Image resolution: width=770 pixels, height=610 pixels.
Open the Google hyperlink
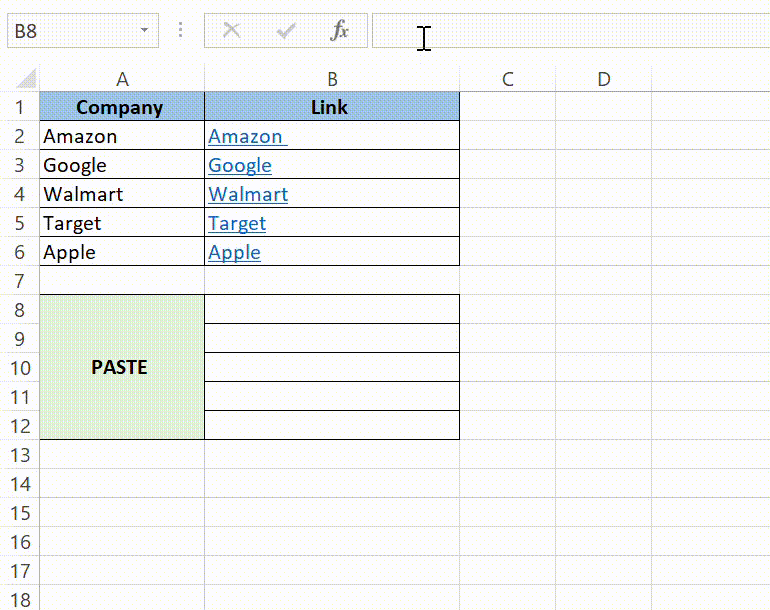pyautogui.click(x=240, y=166)
